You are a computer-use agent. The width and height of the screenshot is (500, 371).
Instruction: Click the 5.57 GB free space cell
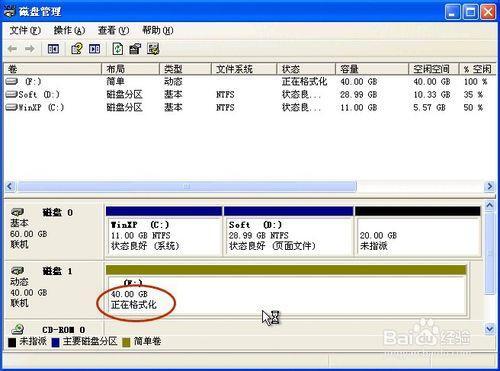click(x=429, y=107)
